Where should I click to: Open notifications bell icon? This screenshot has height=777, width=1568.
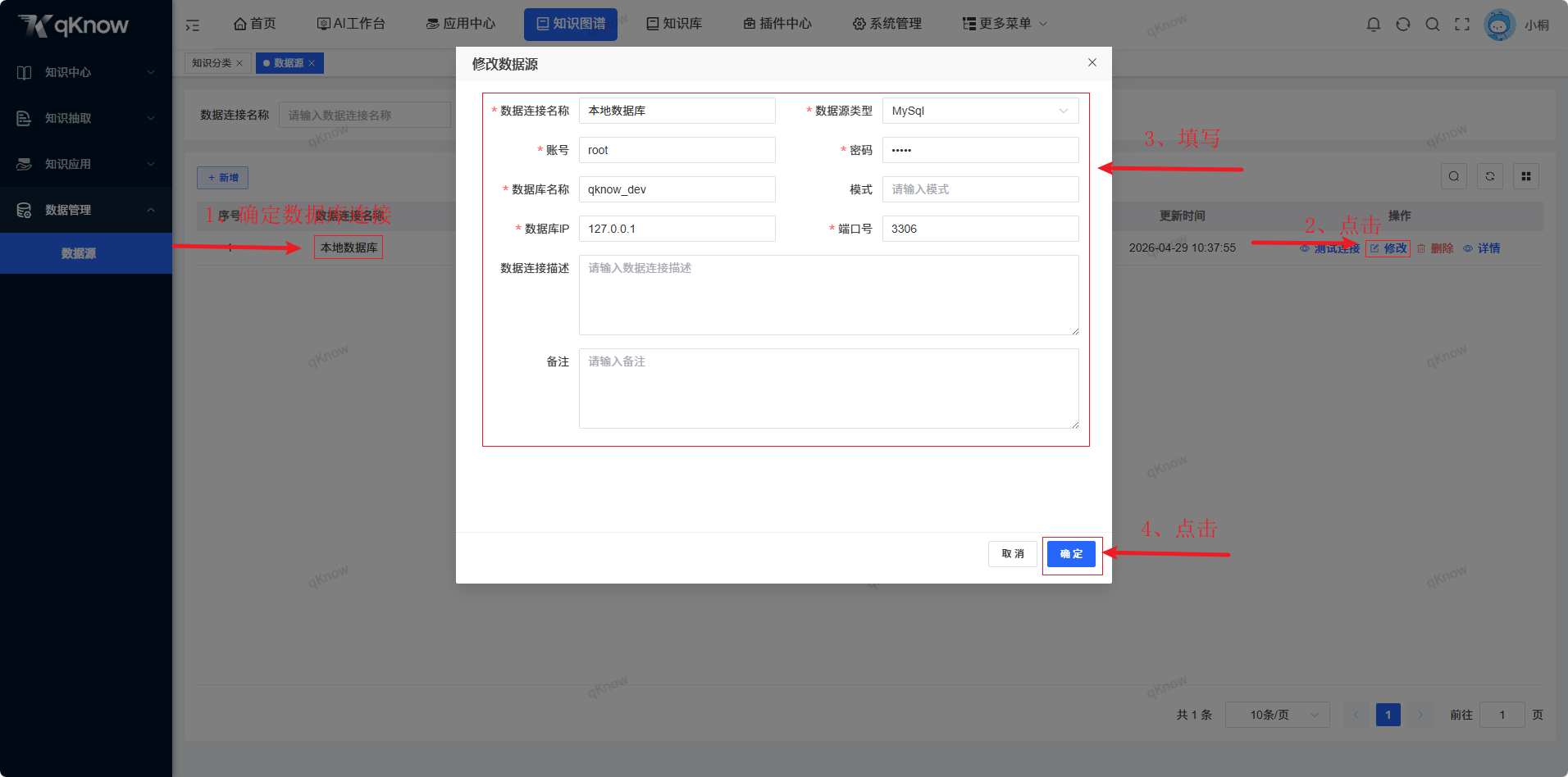[x=1374, y=25]
